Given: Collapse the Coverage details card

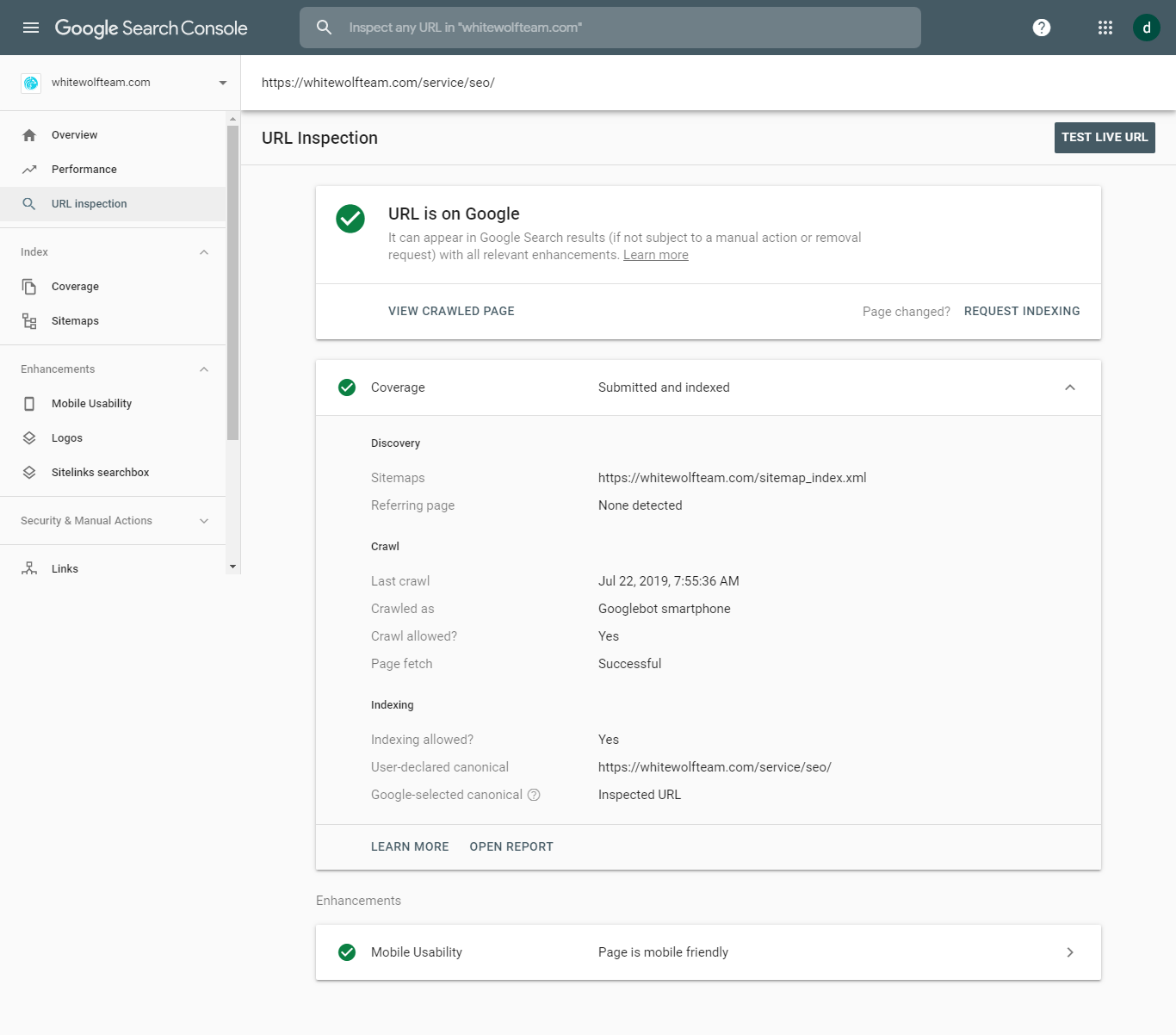Looking at the screenshot, I should coord(1070,387).
